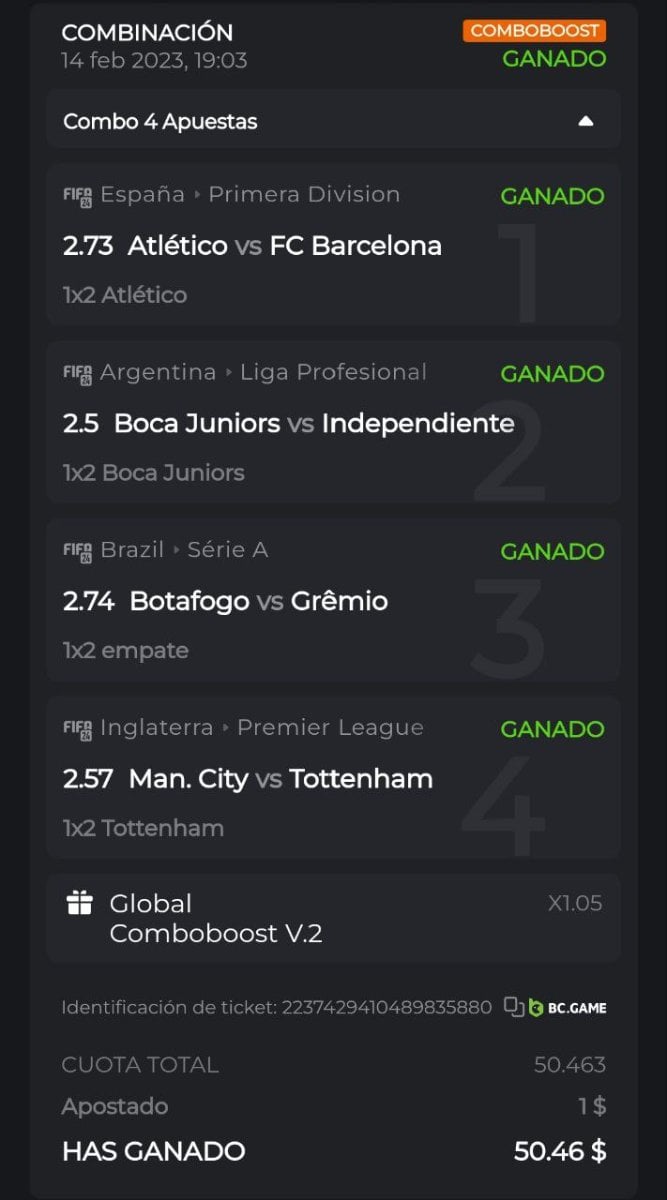The image size is (667, 1200).
Task: Click FIFA icon next to Argentina
Action: pyautogui.click(x=78, y=373)
